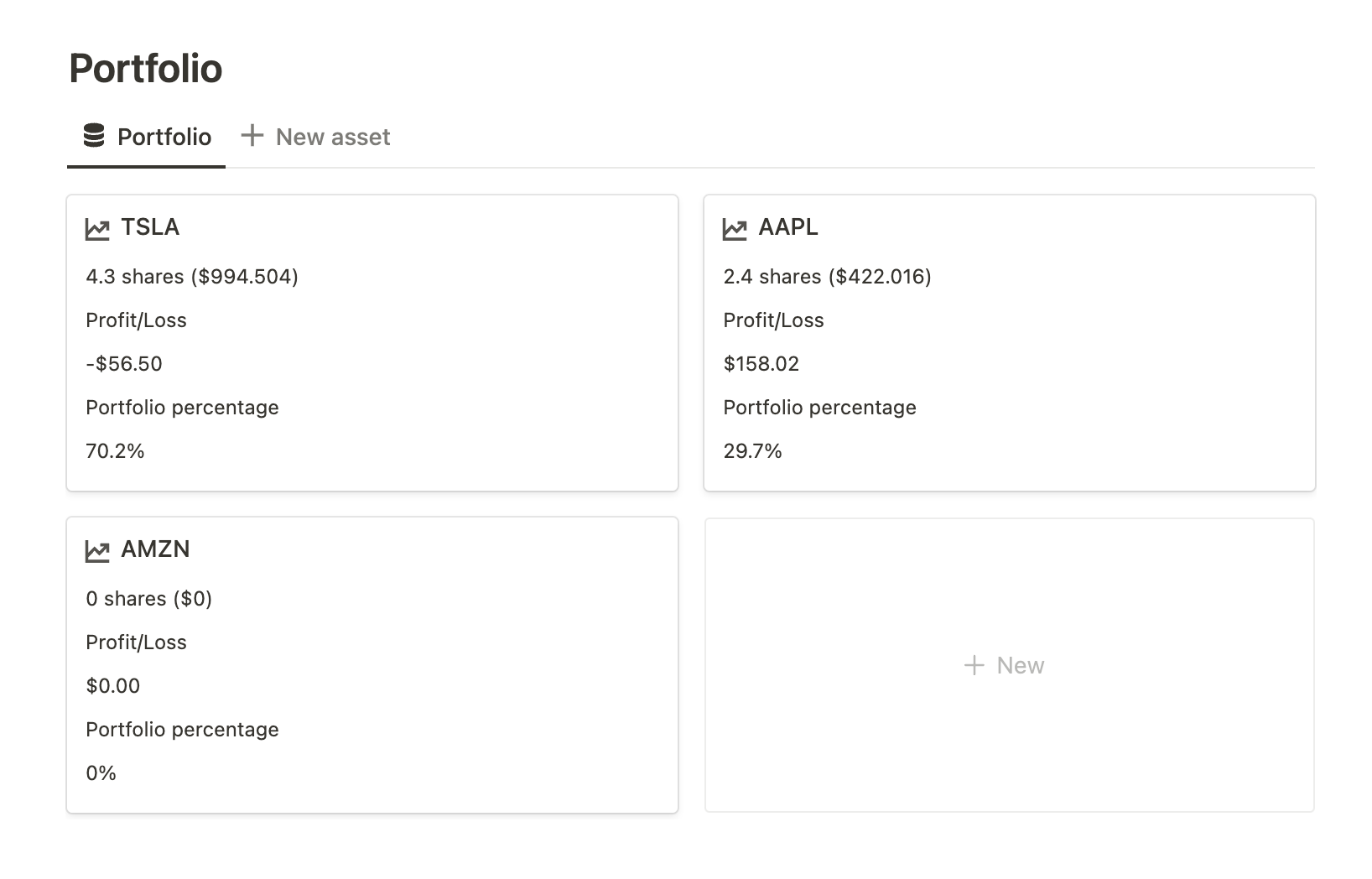Click Profit/Loss label in AMZN card

click(136, 642)
